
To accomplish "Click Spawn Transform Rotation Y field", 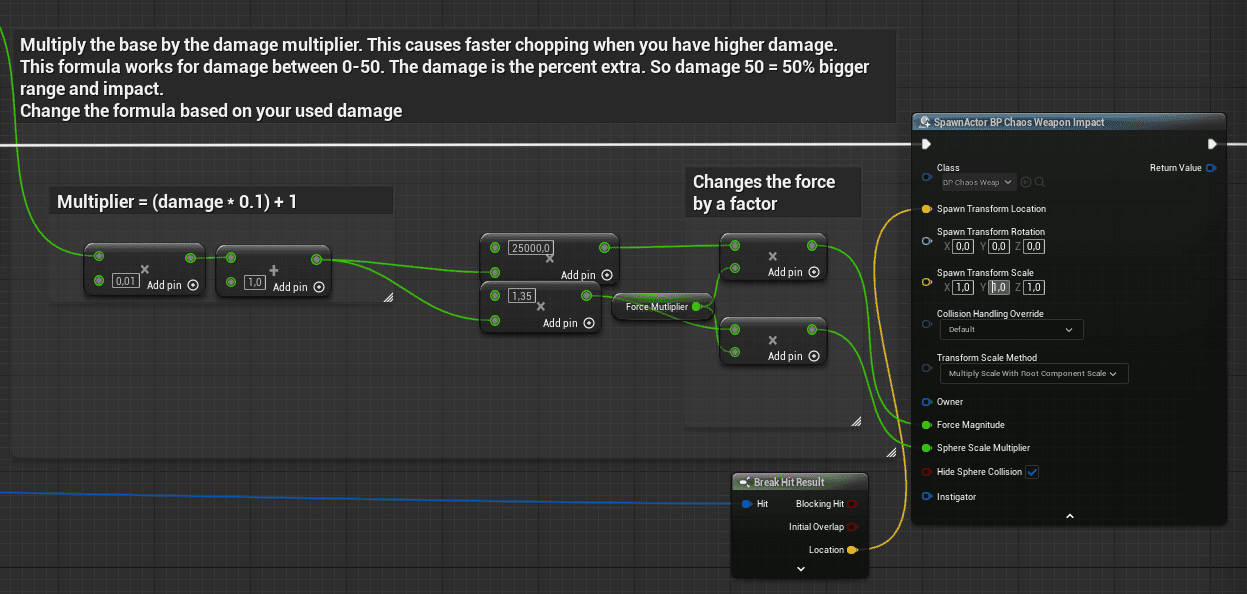I will tap(998, 246).
